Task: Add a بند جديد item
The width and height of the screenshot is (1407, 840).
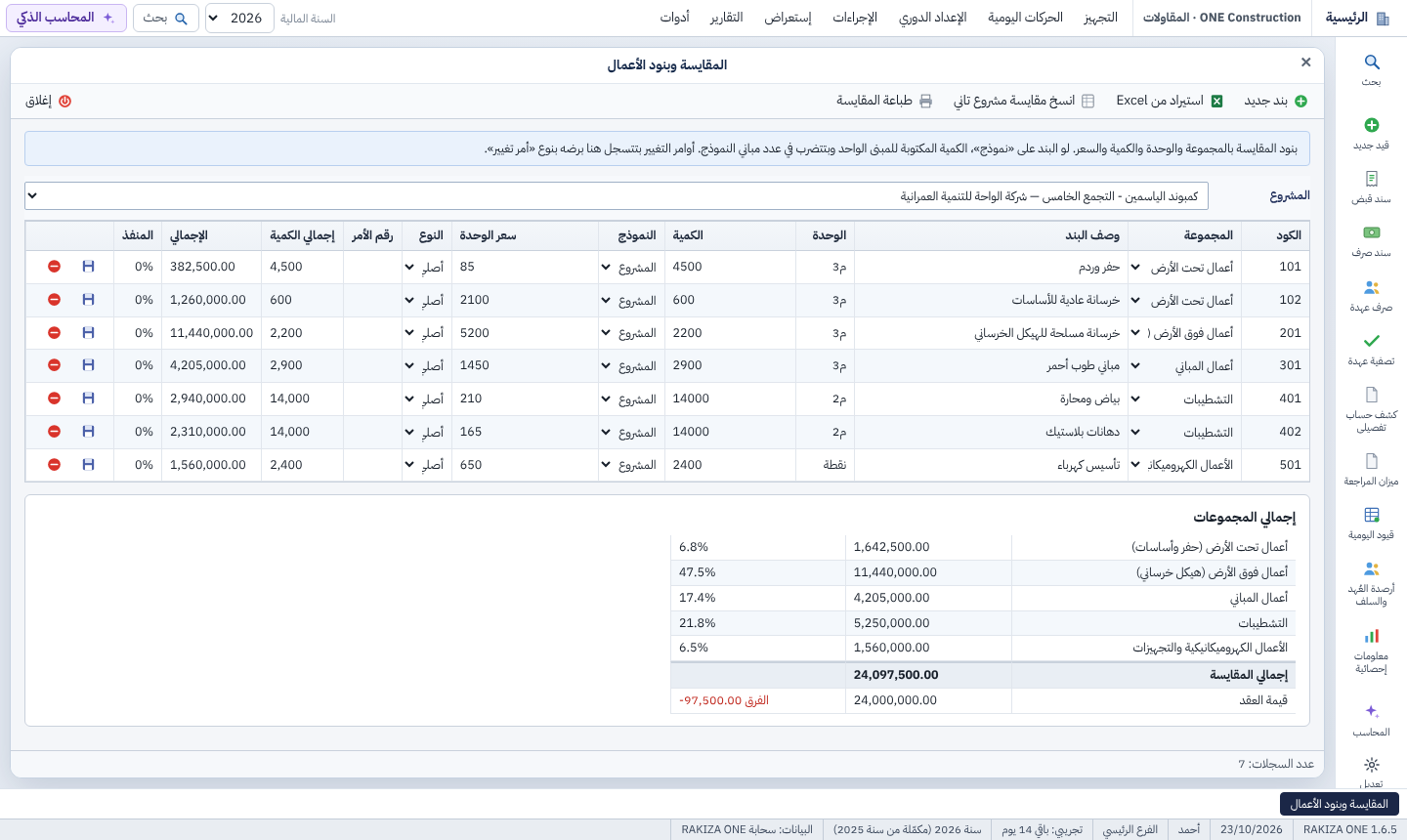Action: click(x=1275, y=101)
